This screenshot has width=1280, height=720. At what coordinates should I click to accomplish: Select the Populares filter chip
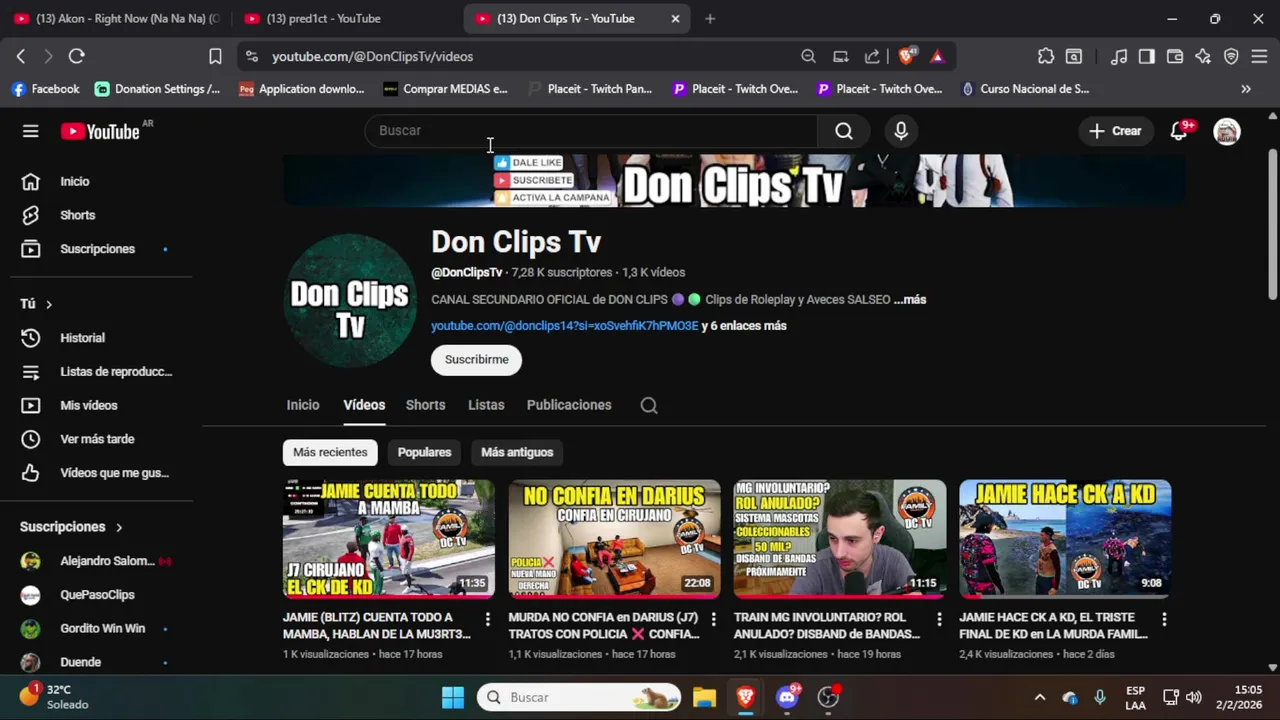pyautogui.click(x=424, y=452)
